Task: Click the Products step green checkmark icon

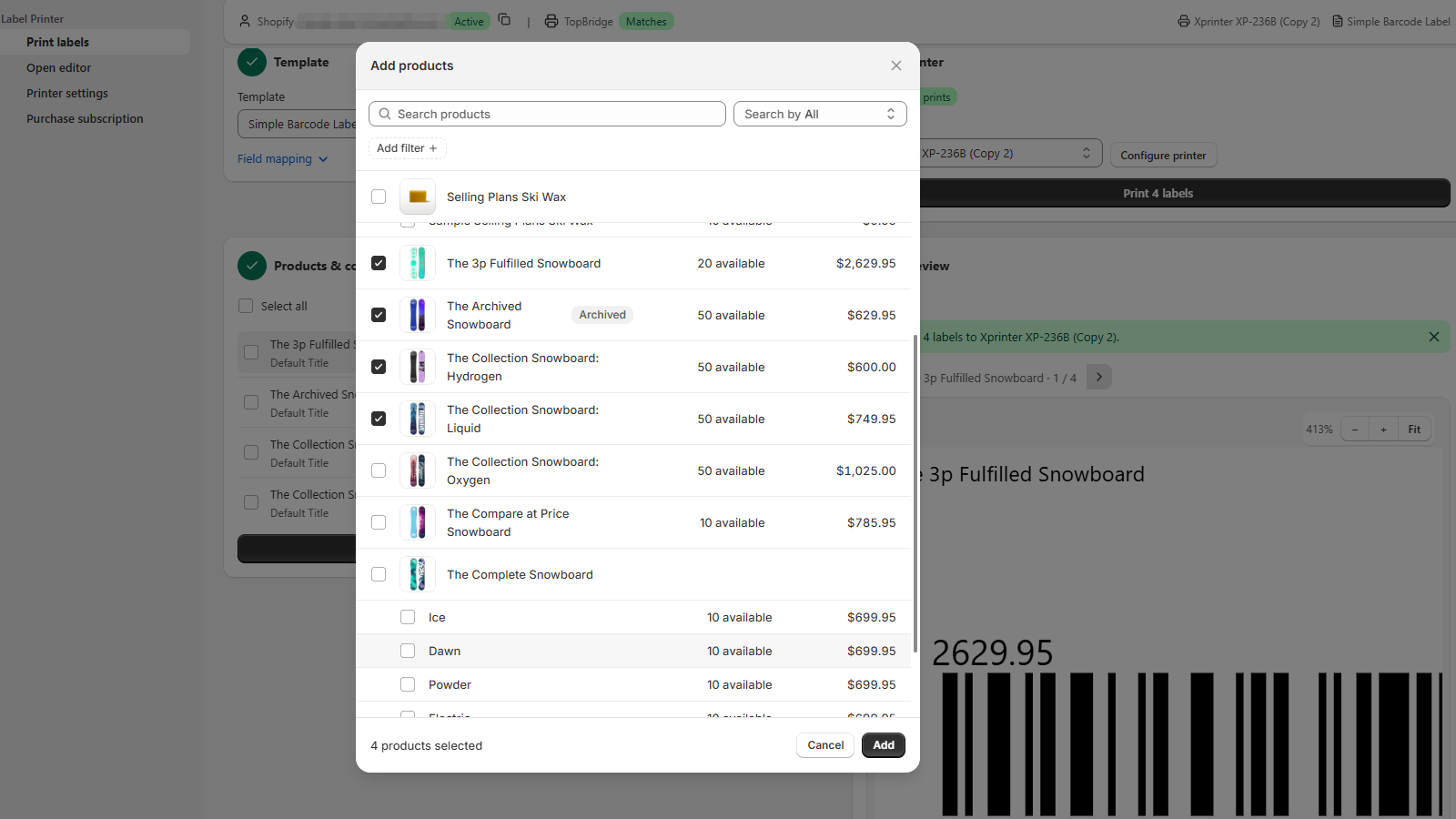Action: pyautogui.click(x=252, y=266)
